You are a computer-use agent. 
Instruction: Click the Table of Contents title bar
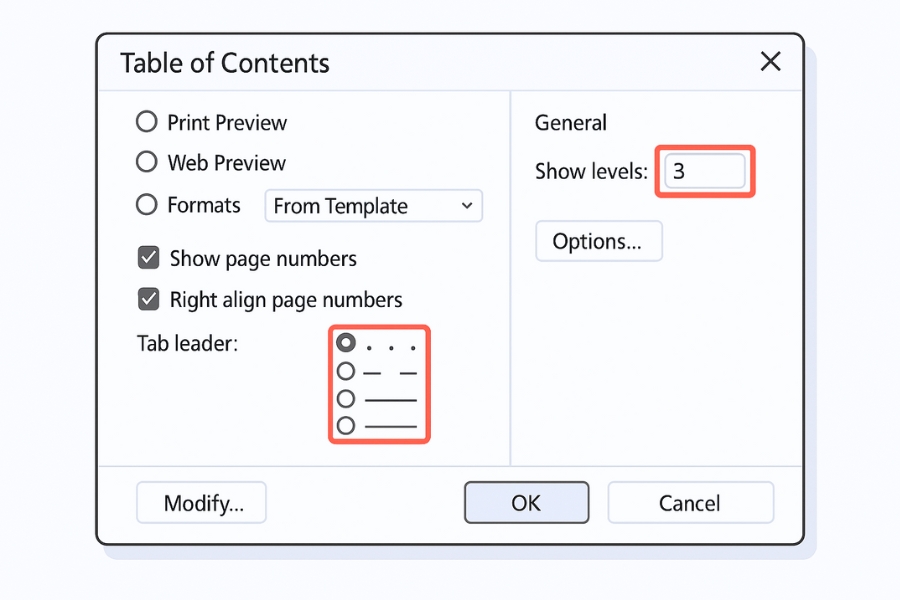click(224, 62)
